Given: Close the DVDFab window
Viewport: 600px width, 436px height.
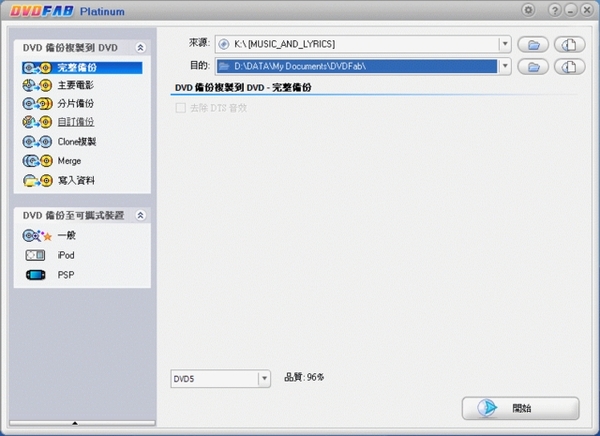Looking at the screenshot, I should pyautogui.click(x=587, y=10).
